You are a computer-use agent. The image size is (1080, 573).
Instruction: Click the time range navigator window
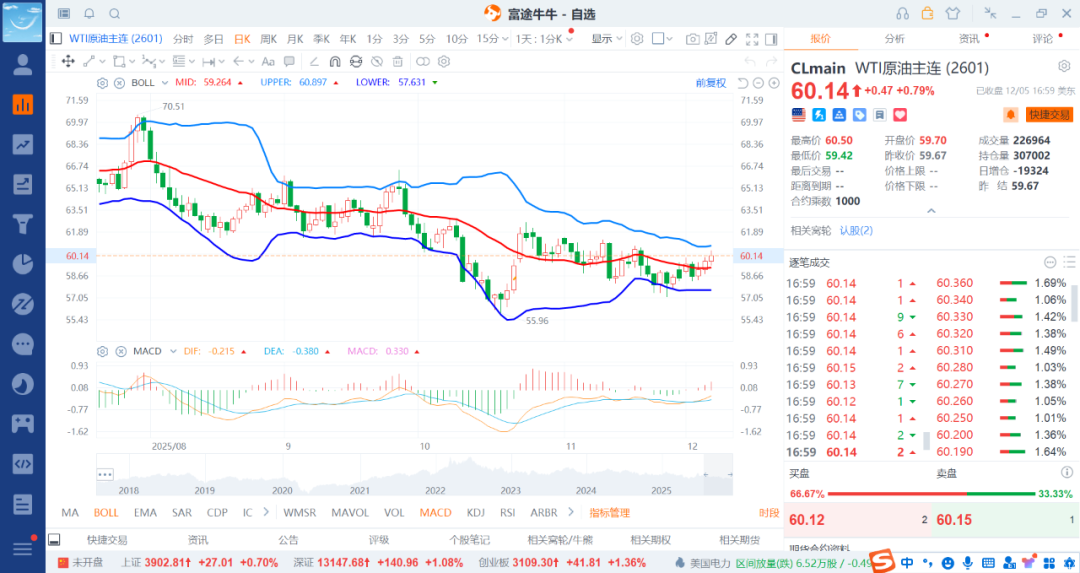[x=719, y=475]
